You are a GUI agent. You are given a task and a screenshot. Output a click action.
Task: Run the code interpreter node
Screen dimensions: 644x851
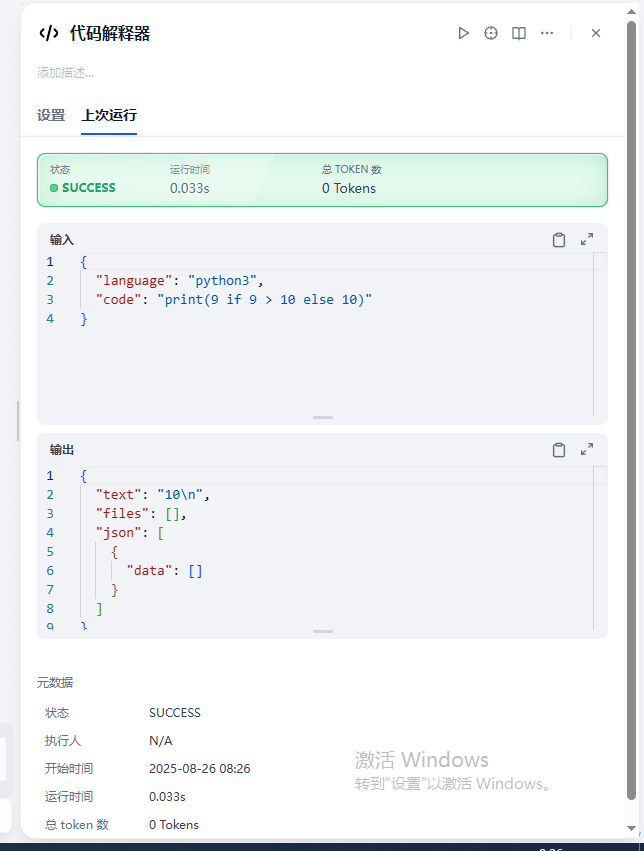click(x=463, y=33)
